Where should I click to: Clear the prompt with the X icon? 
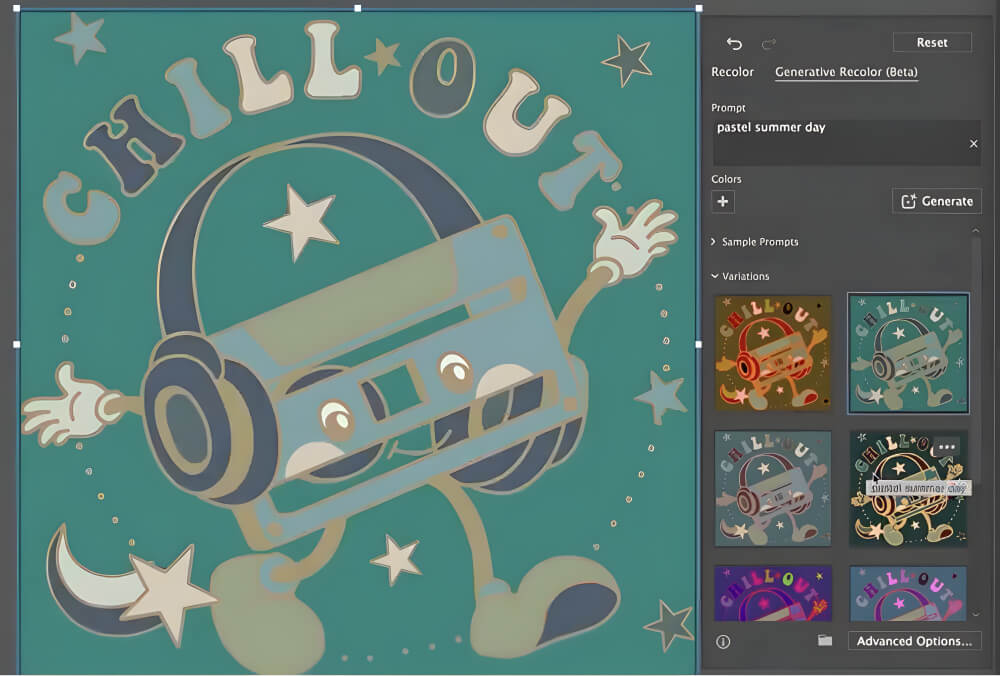pyautogui.click(x=973, y=144)
